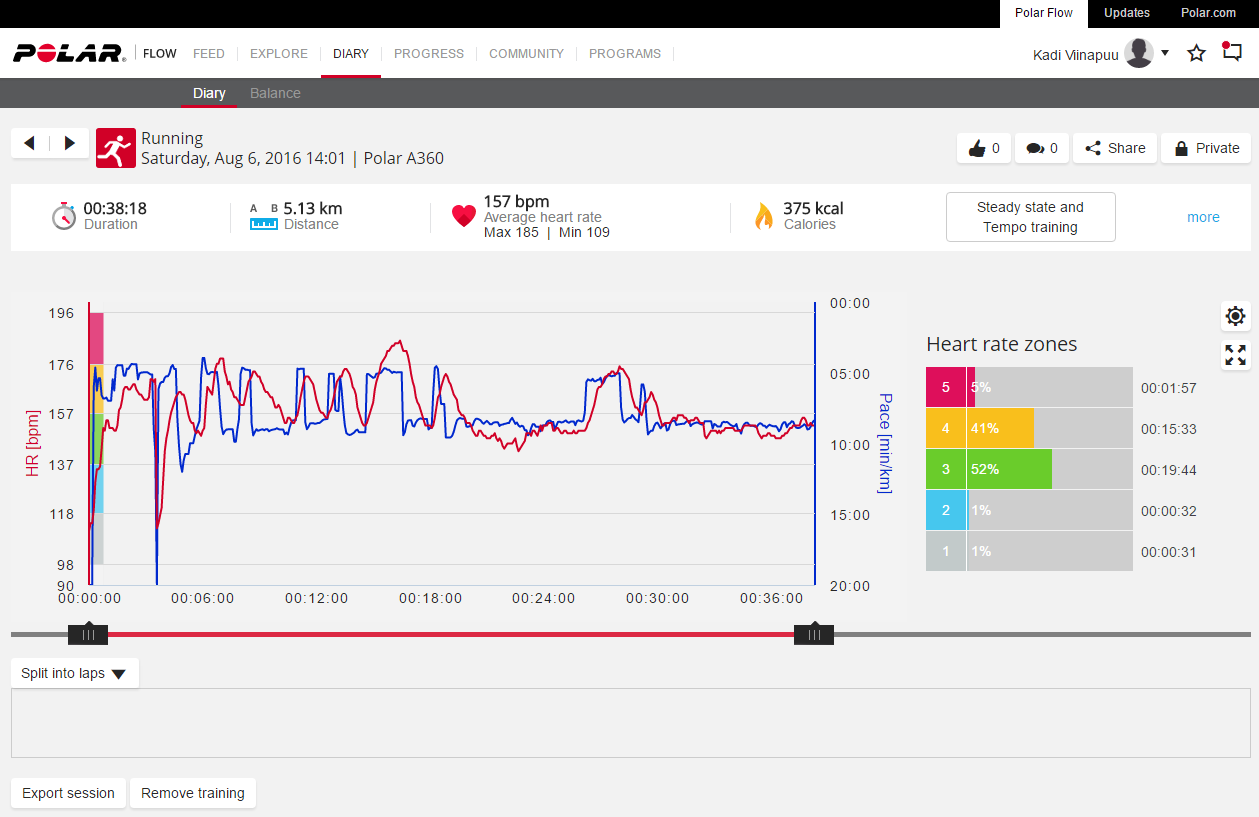Click the Heart rate zones heading
1259x817 pixels.
point(1002,344)
